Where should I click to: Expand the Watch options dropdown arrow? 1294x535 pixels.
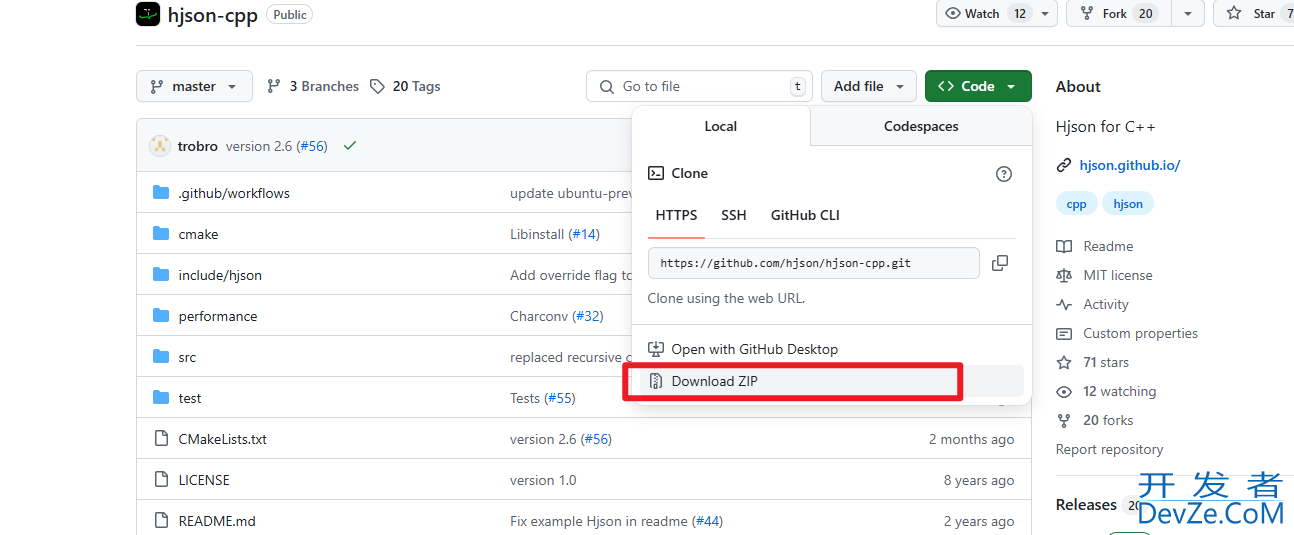(1046, 13)
